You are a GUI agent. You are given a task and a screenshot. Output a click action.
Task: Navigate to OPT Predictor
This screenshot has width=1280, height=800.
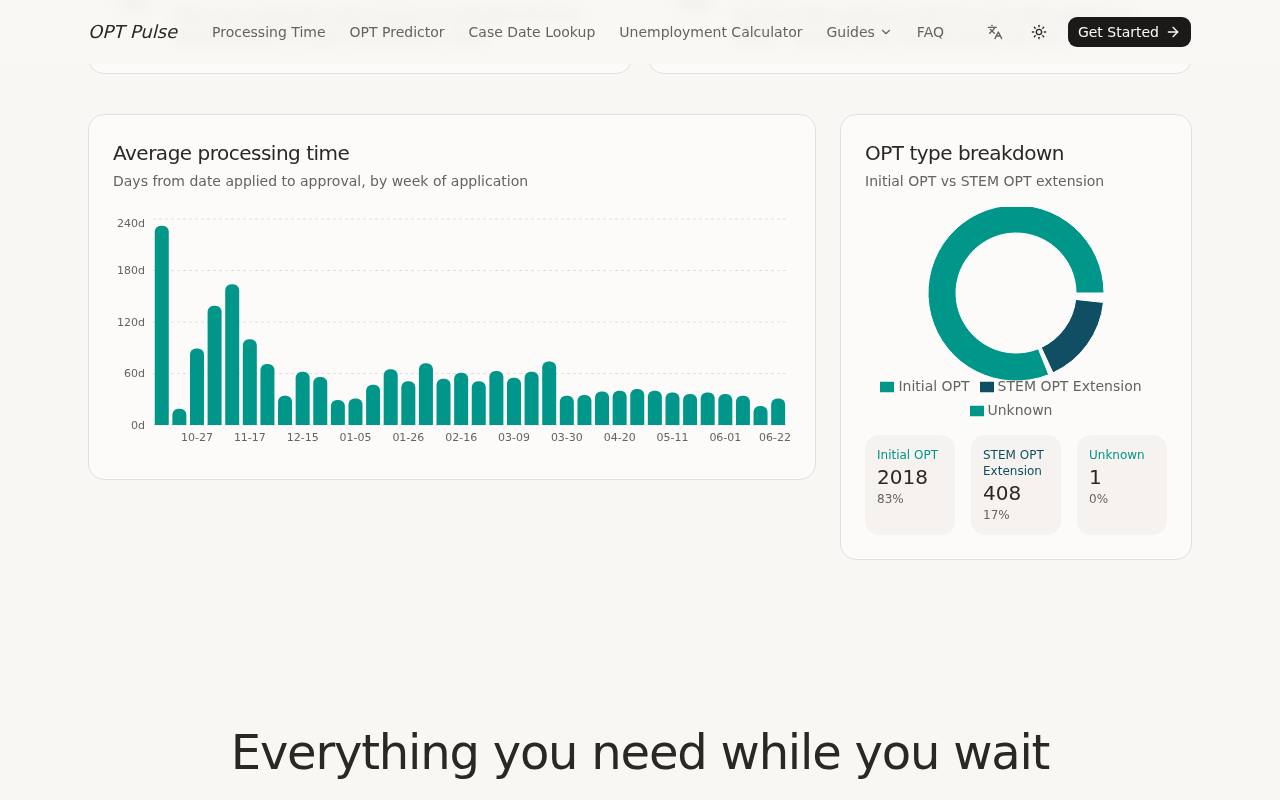point(397,32)
